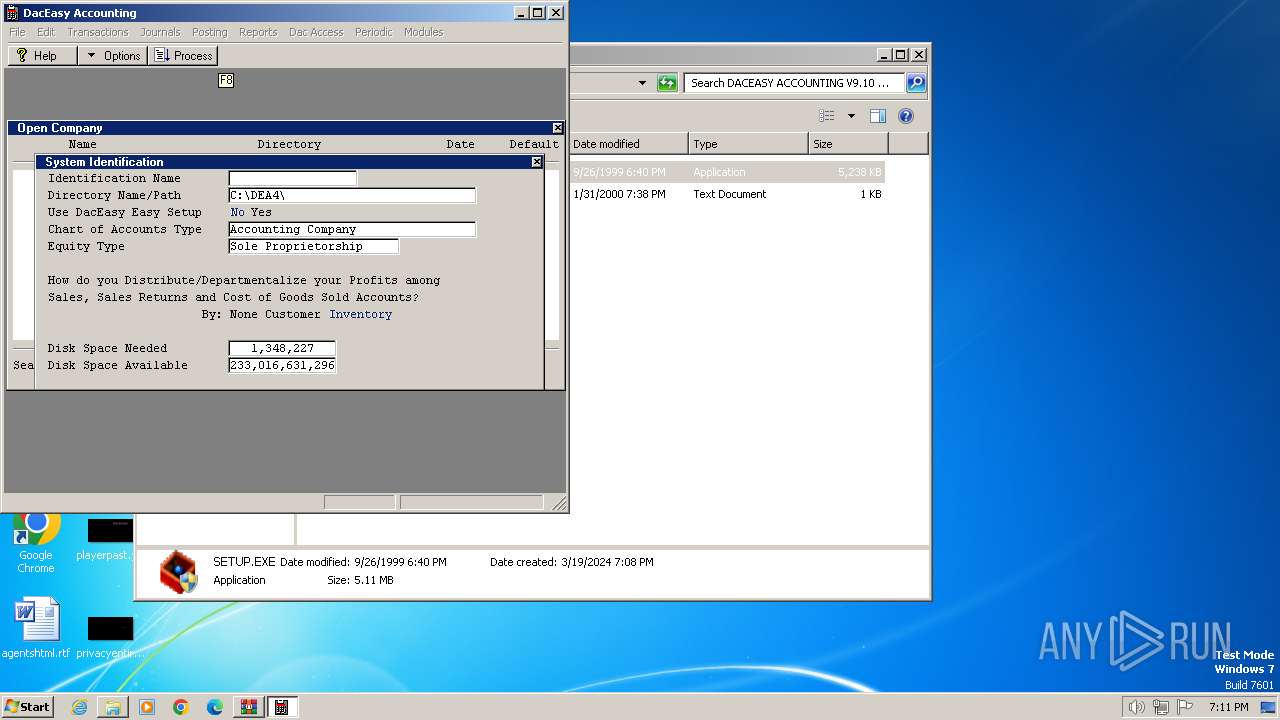Image resolution: width=1280 pixels, height=720 pixels.
Task: Click the Chart of Accounts Type field
Action: [352, 229]
